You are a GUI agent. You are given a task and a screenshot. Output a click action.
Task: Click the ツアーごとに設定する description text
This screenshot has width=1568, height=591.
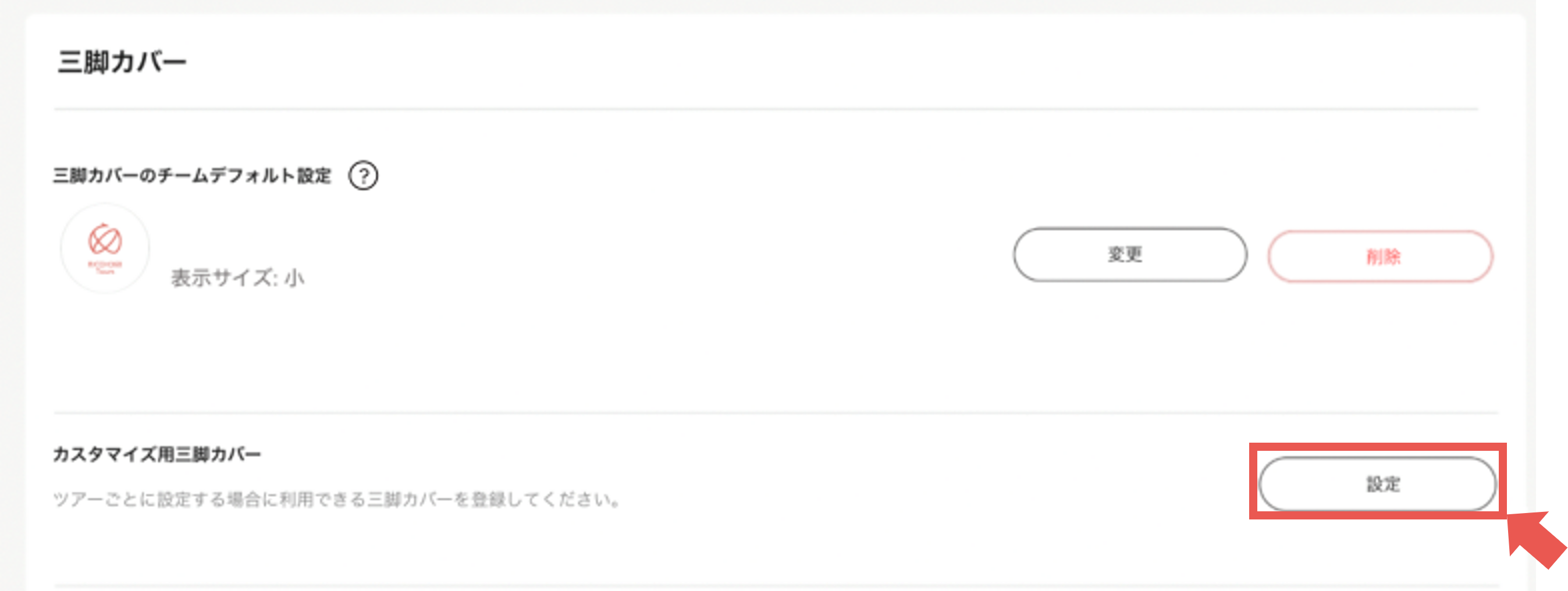[x=337, y=500]
